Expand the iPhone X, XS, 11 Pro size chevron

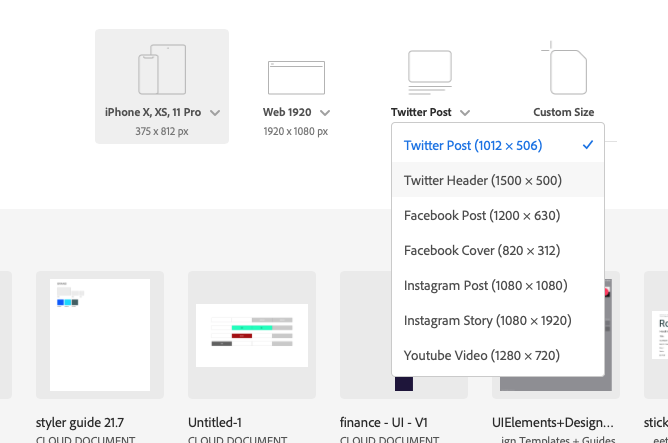click(215, 113)
